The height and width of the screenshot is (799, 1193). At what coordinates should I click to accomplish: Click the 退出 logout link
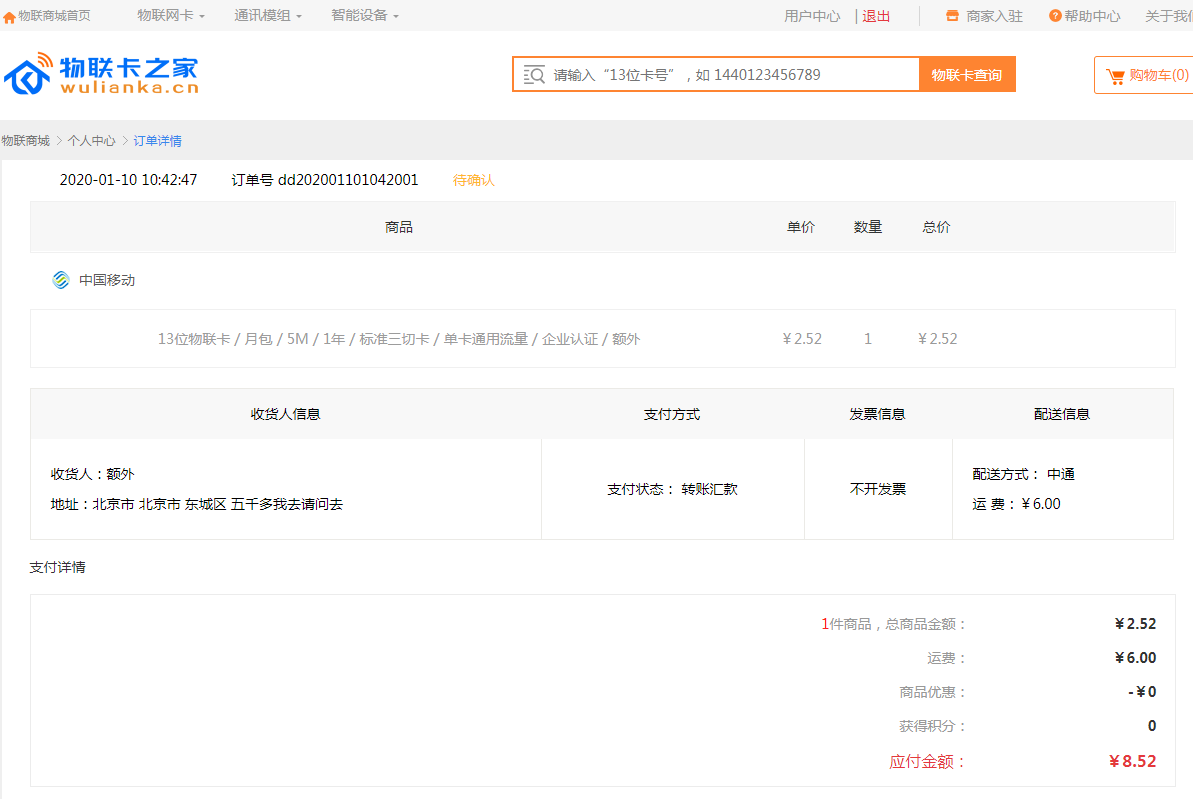coord(876,16)
